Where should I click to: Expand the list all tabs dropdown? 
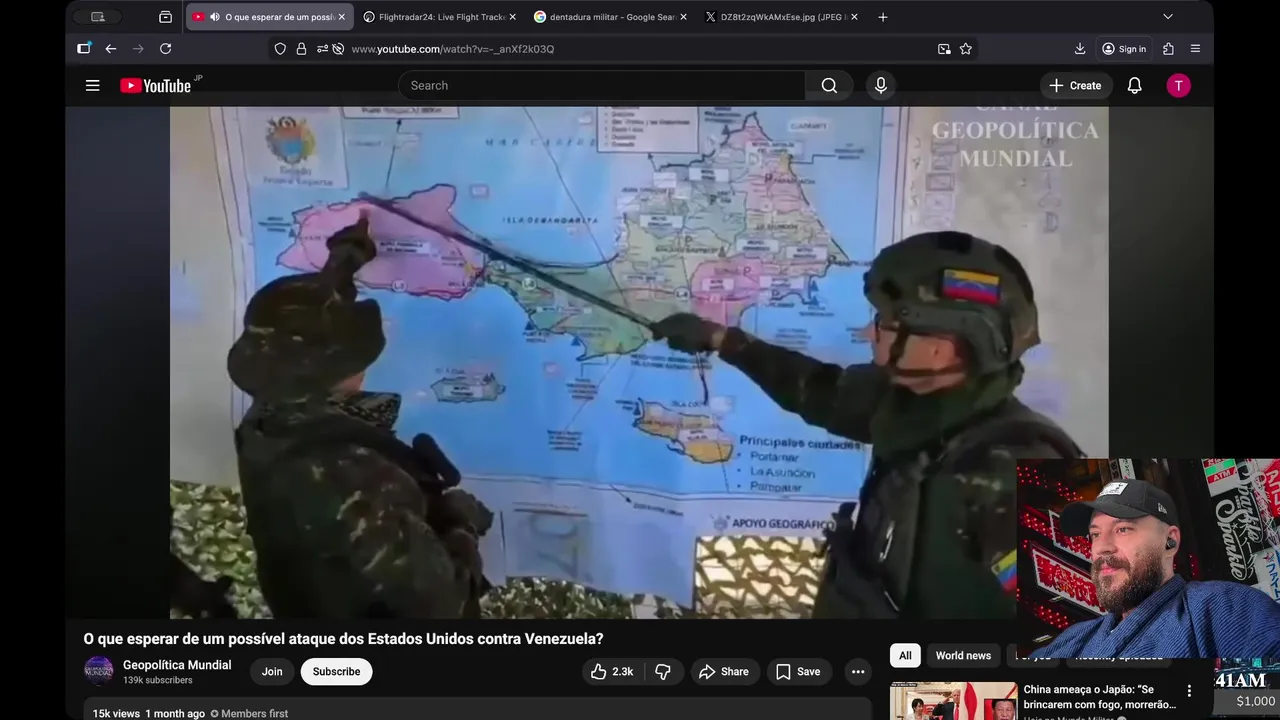pos(1167,17)
